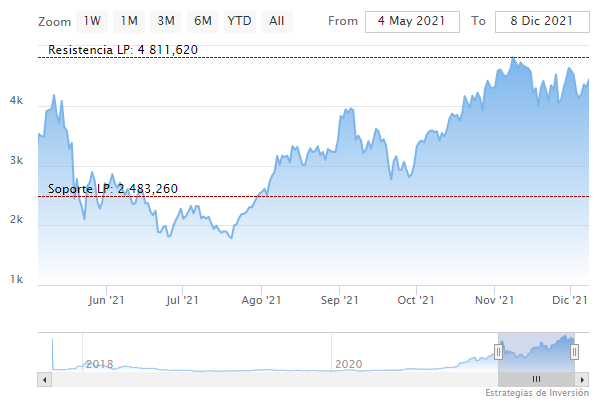This screenshot has width=602, height=408.
Task: Select the 1M zoom range
Action: click(x=129, y=21)
